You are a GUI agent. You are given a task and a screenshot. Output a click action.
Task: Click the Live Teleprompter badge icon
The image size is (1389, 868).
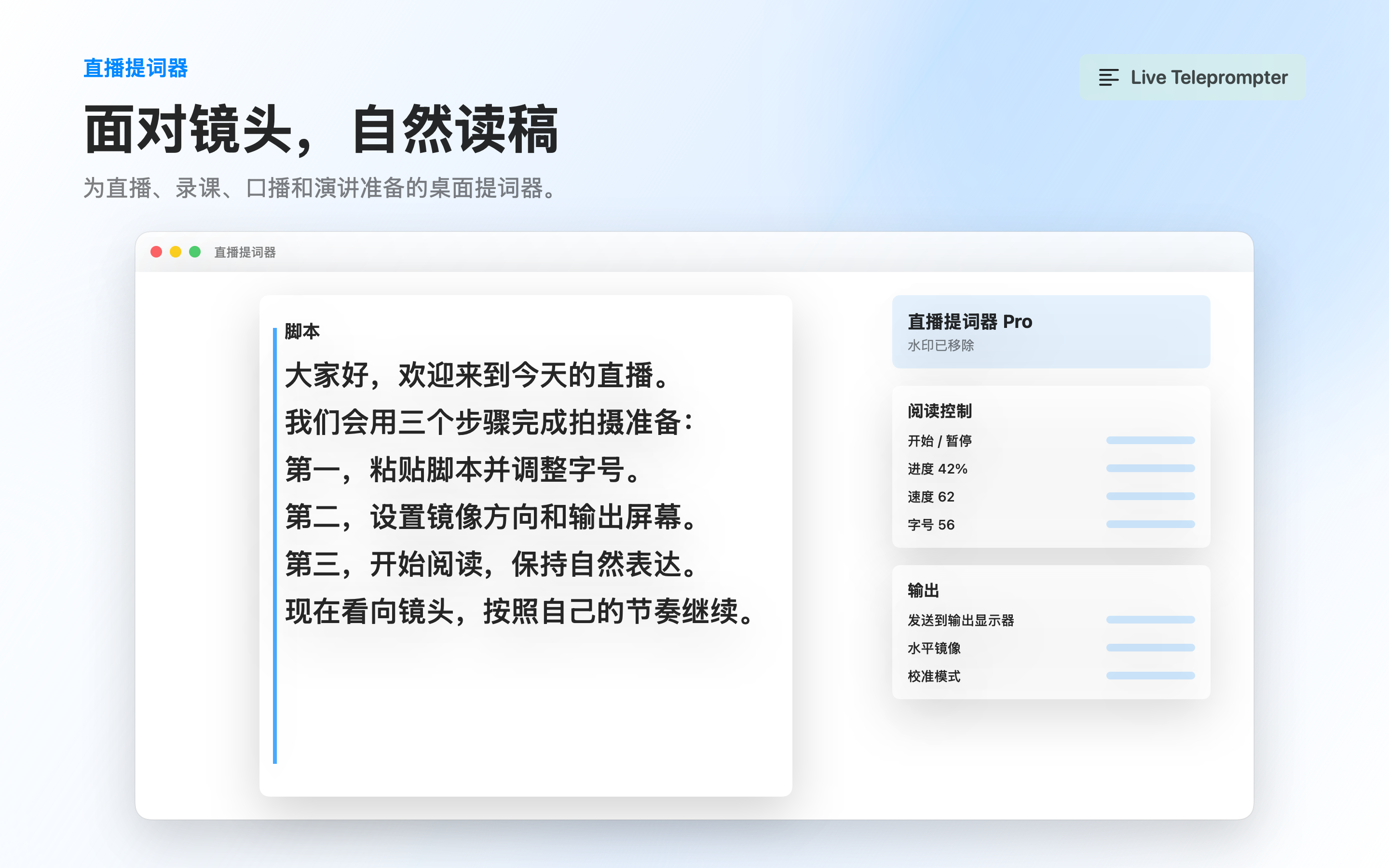1108,78
